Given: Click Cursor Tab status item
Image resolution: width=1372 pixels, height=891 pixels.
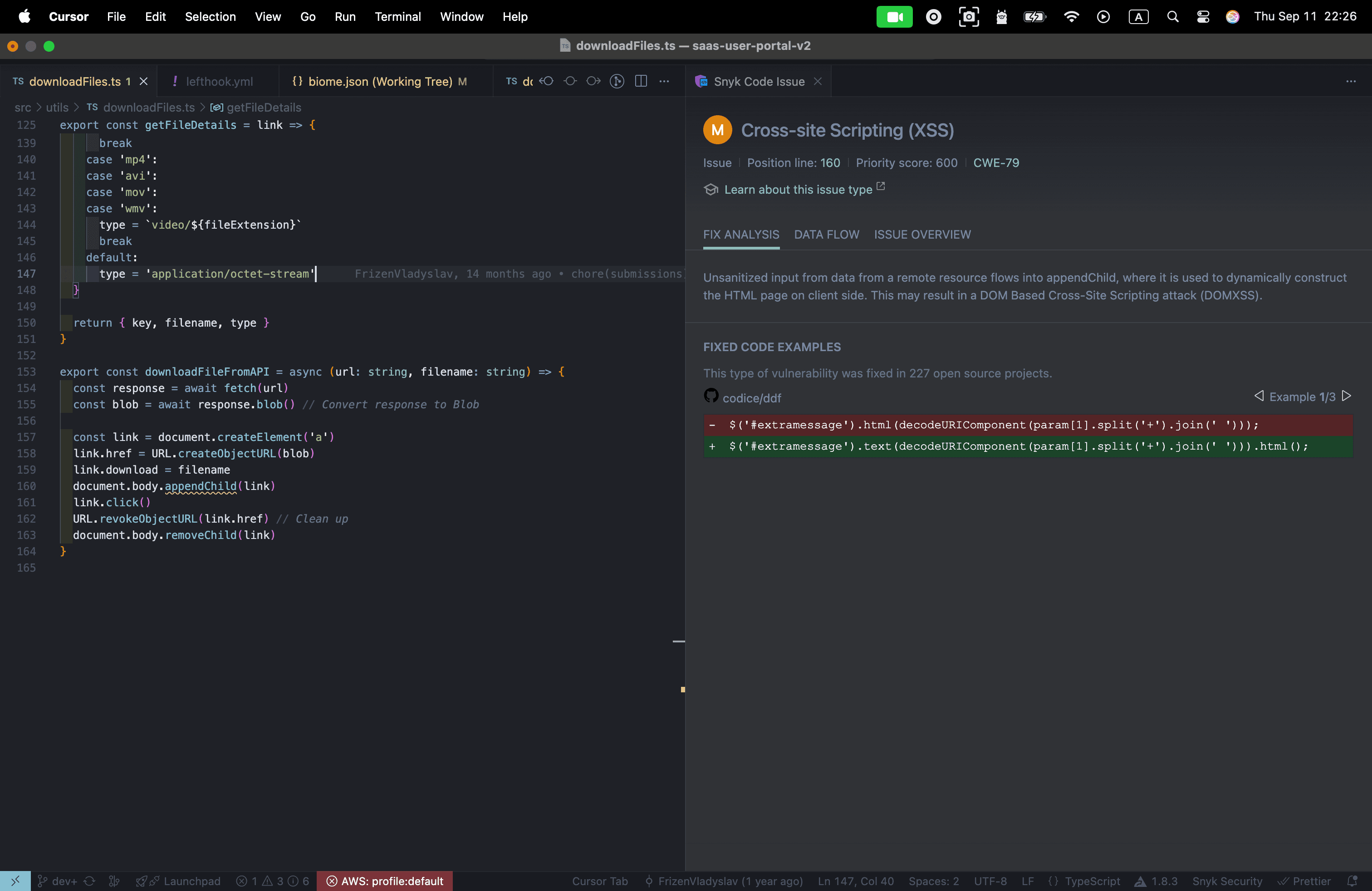Looking at the screenshot, I should point(599,881).
